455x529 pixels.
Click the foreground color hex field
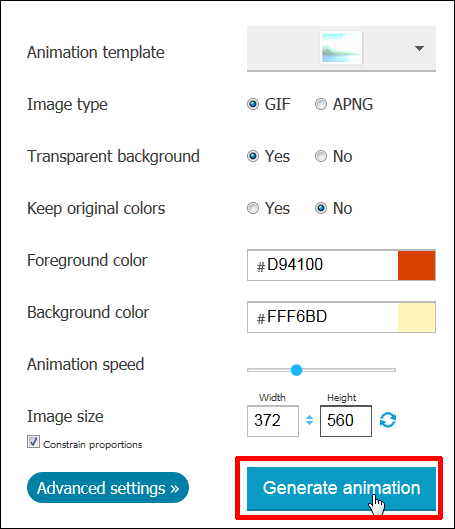click(x=323, y=265)
